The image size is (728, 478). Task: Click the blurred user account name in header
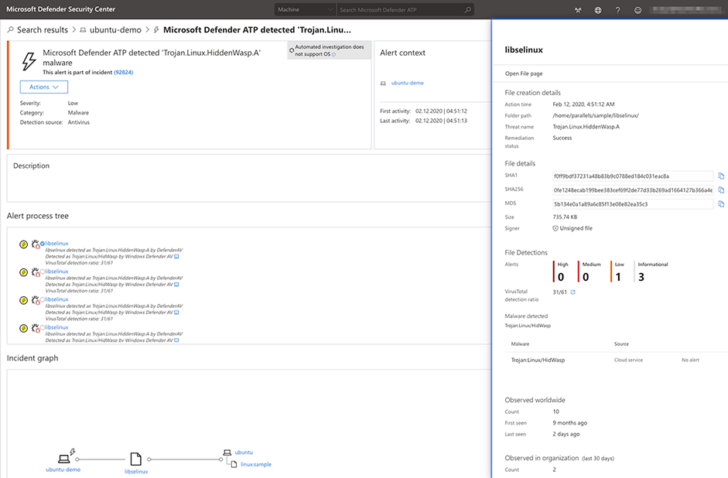click(686, 9)
